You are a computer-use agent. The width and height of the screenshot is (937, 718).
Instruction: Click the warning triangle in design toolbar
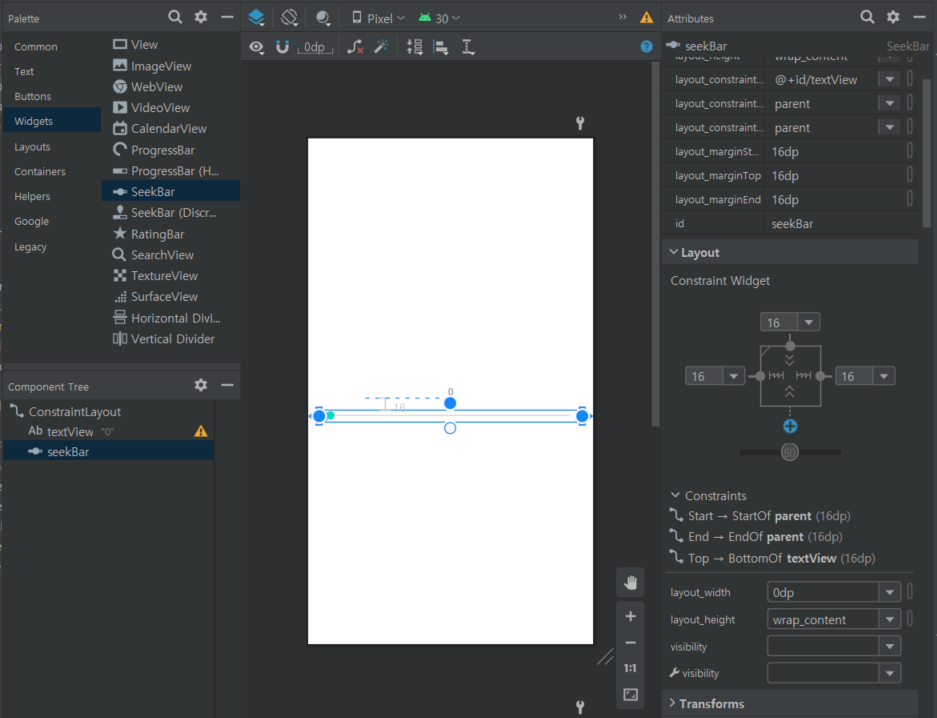(647, 17)
